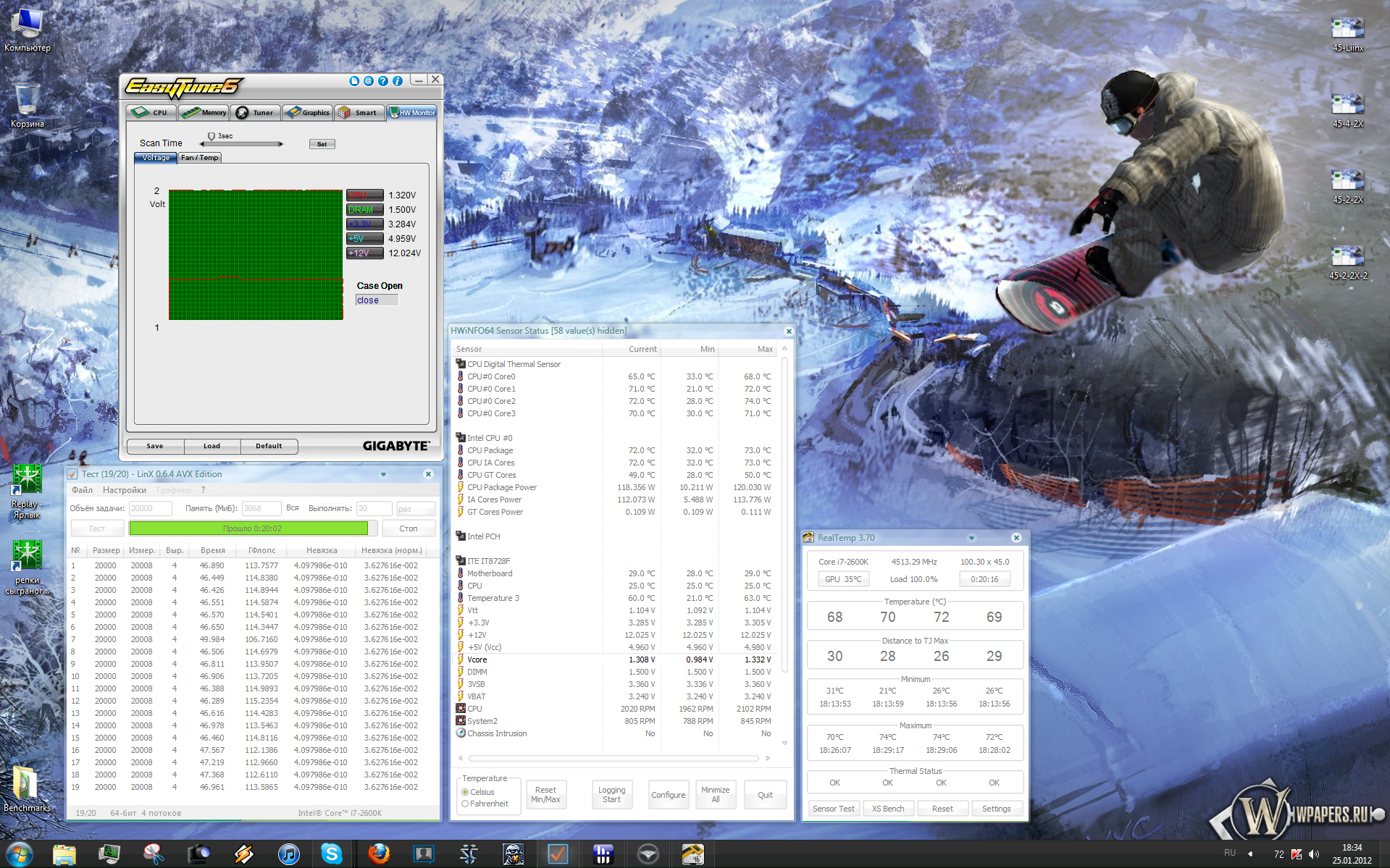Select the Fahrenheit temperature option
This screenshot has width=1390, height=868.
pyautogui.click(x=465, y=804)
